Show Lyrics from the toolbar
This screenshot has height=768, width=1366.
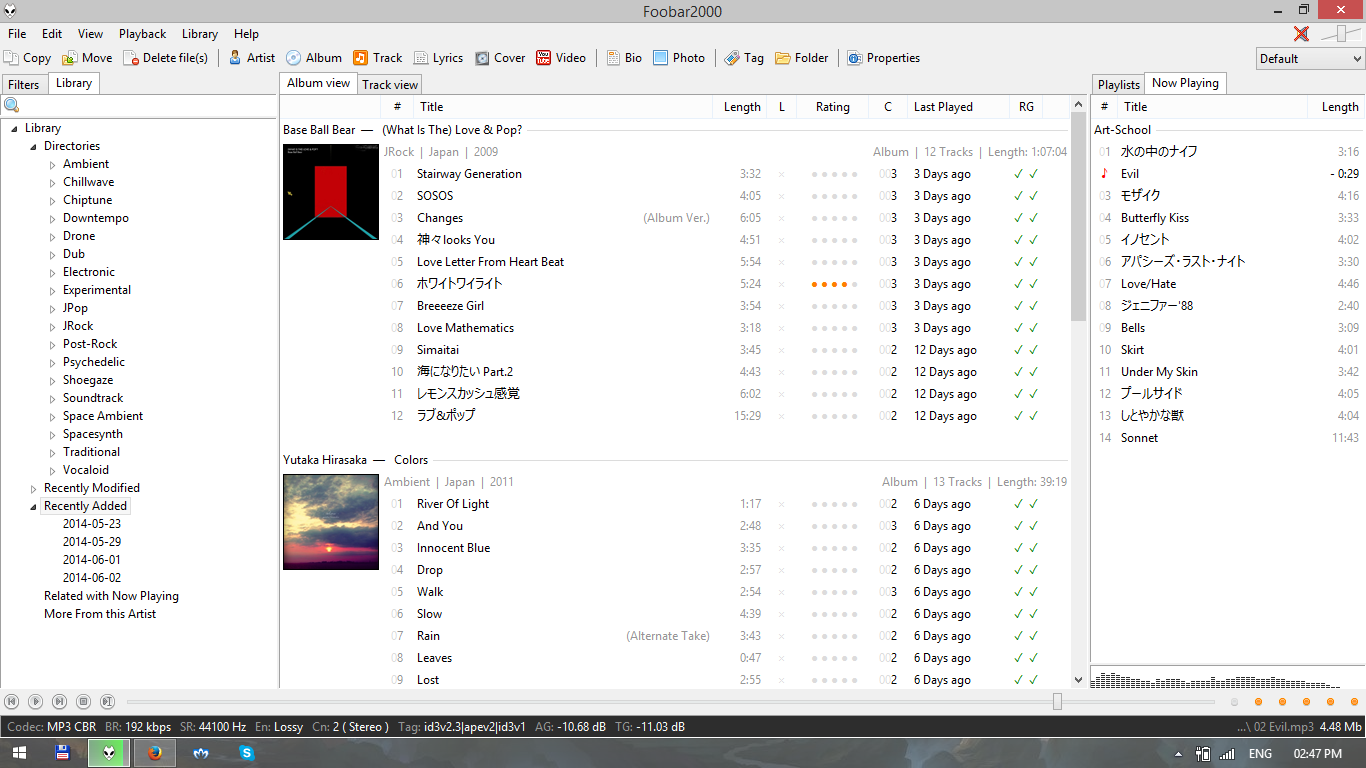pyautogui.click(x=438, y=58)
